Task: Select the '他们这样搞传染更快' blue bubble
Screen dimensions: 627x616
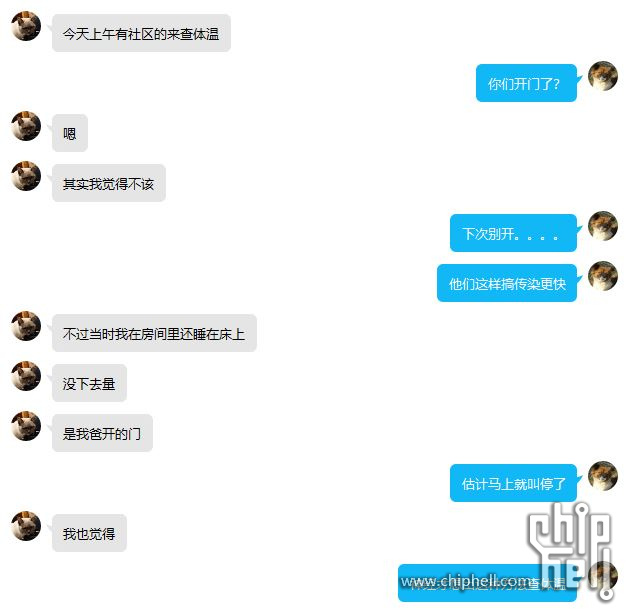Action: tap(507, 283)
